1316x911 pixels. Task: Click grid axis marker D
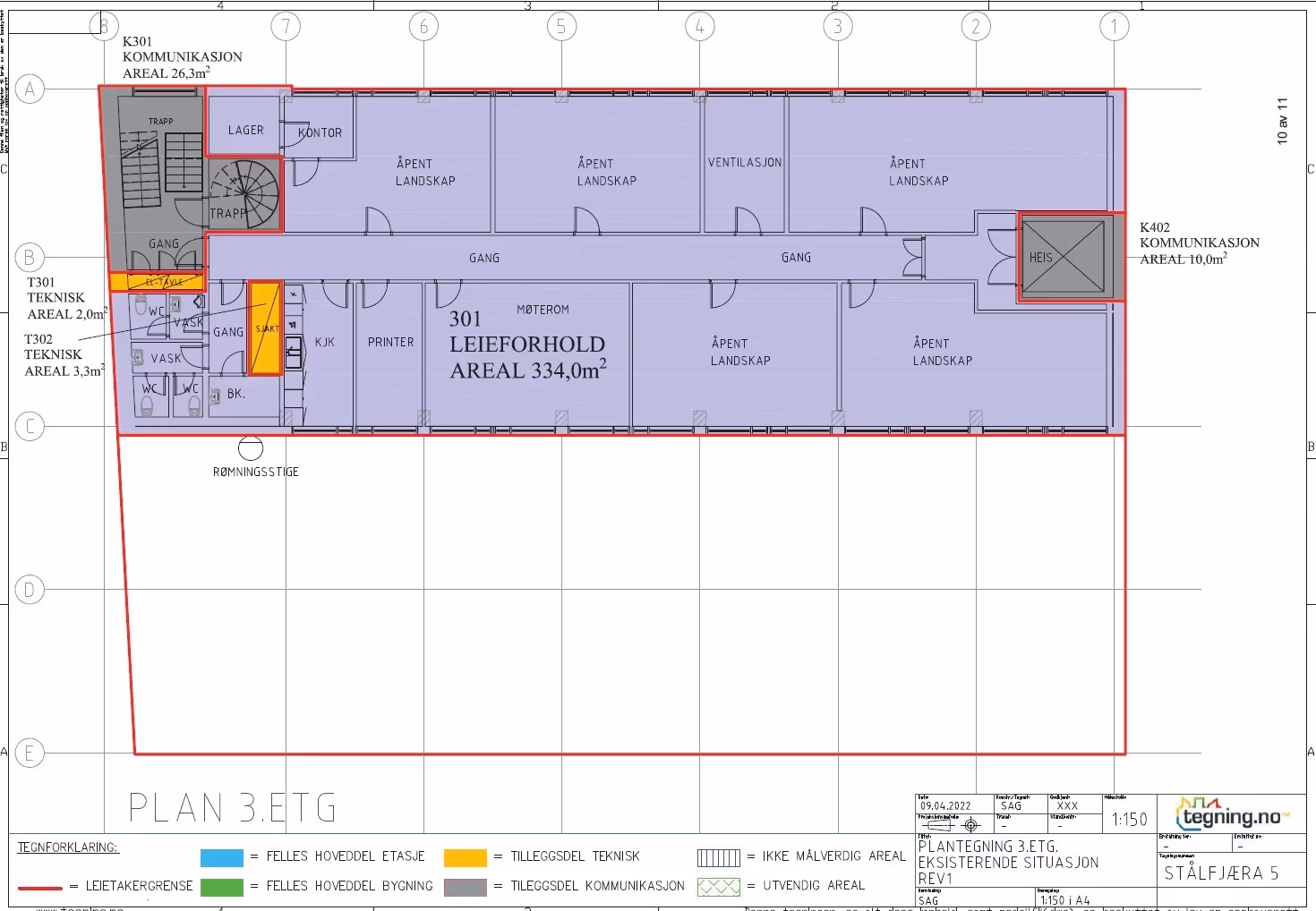[x=30, y=590]
